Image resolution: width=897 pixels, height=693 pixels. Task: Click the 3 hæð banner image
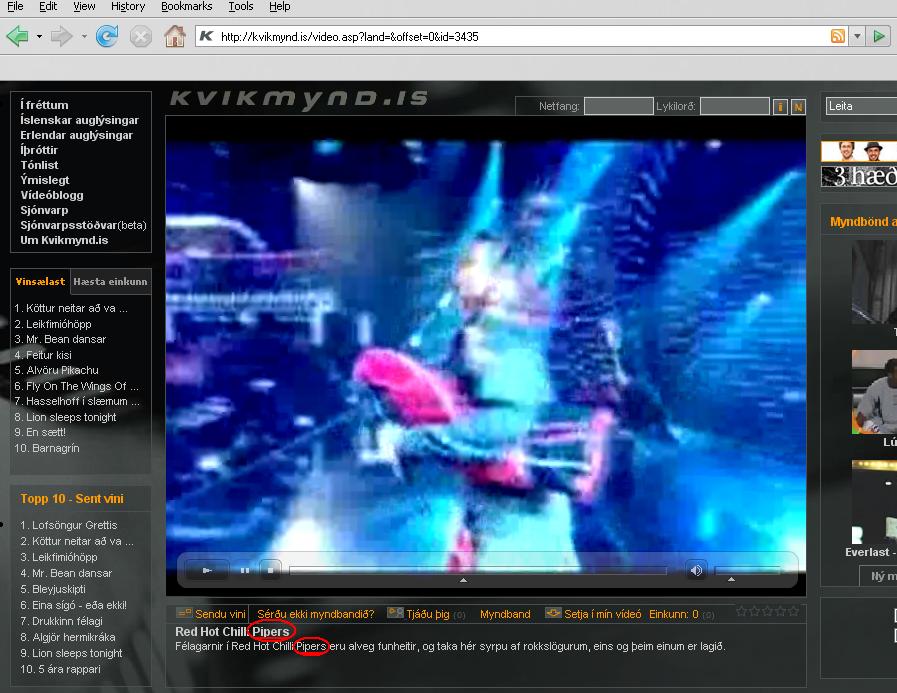[x=859, y=176]
